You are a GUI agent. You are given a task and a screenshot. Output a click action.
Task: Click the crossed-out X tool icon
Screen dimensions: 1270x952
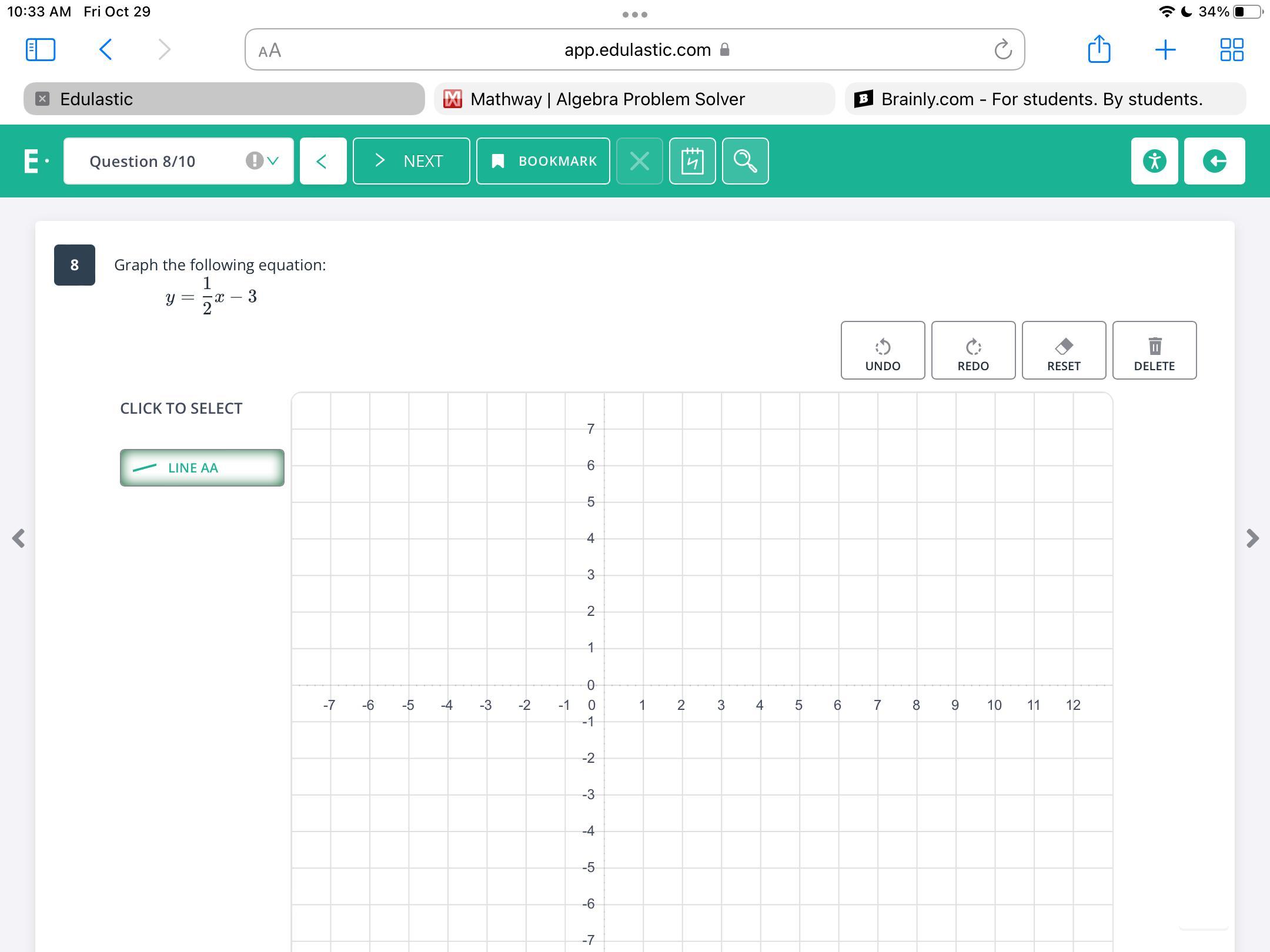pyautogui.click(x=639, y=161)
